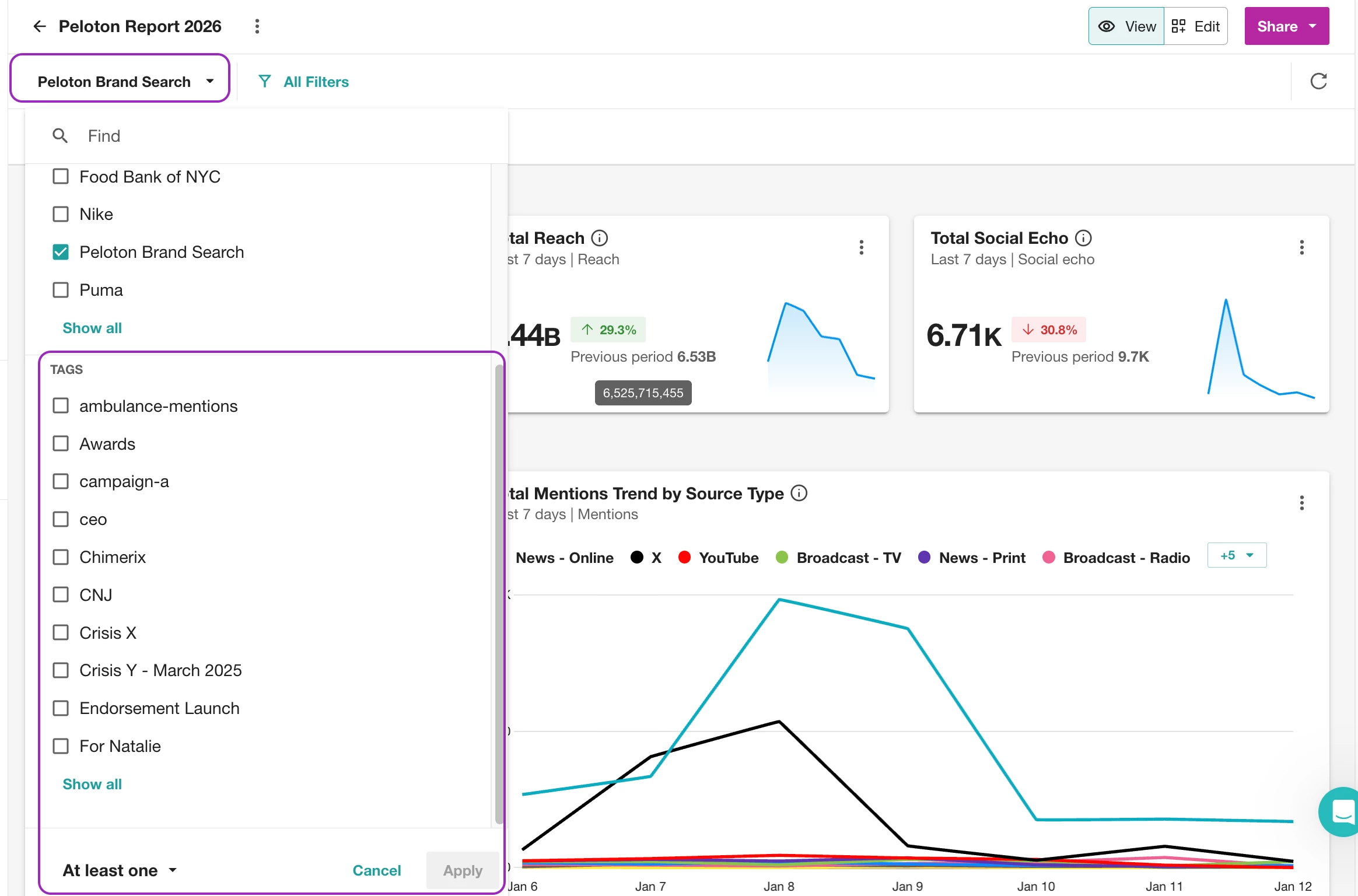Viewport: 1358px width, 896px height.
Task: Uncheck the Peloton Brand Search checkbox
Action: coord(61,252)
